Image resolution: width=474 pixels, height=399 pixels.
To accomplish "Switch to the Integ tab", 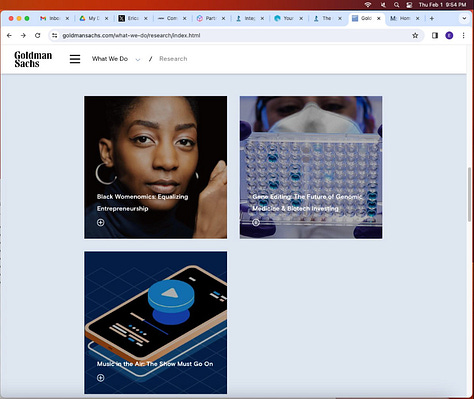I will 249,18.
